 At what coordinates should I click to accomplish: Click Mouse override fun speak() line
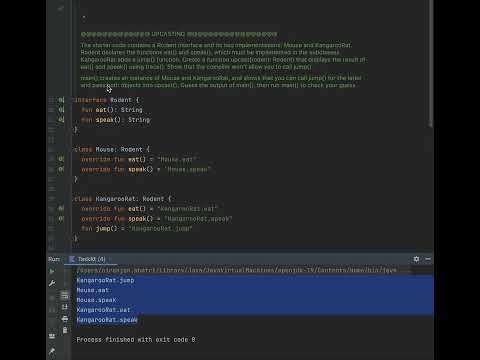pos(146,169)
